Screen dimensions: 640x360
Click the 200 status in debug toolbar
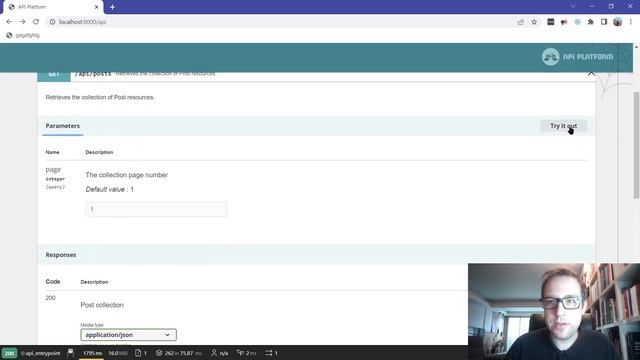[x=9, y=353]
